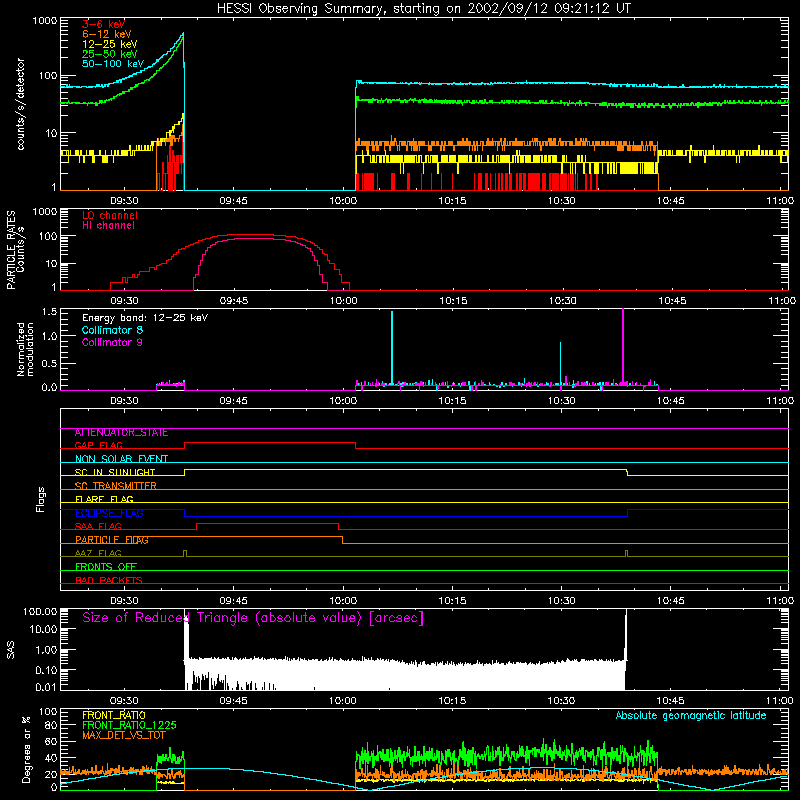Click the yellow FRONT_RATIO legend label
Viewport: 800px width, 800px height.
click(x=114, y=715)
